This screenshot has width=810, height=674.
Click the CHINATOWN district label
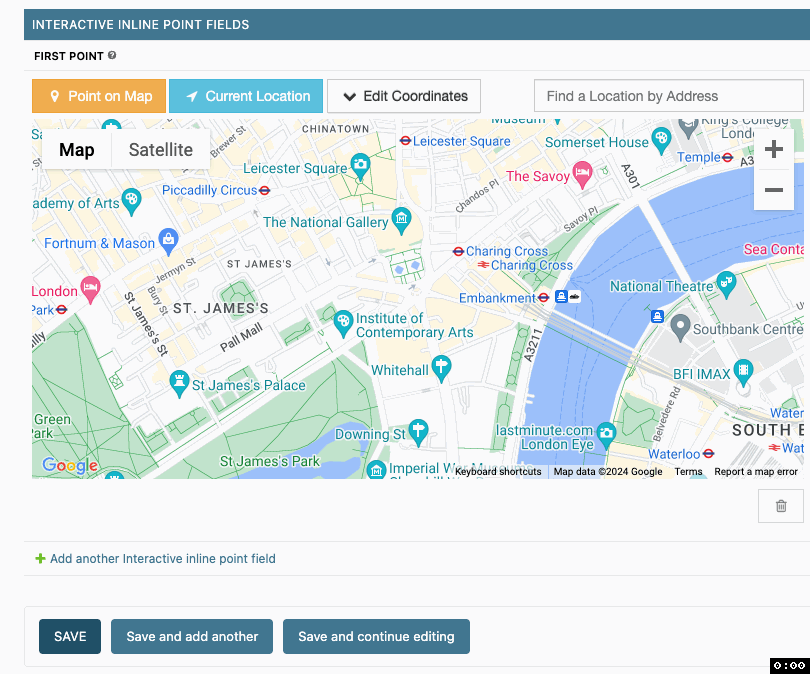336,129
